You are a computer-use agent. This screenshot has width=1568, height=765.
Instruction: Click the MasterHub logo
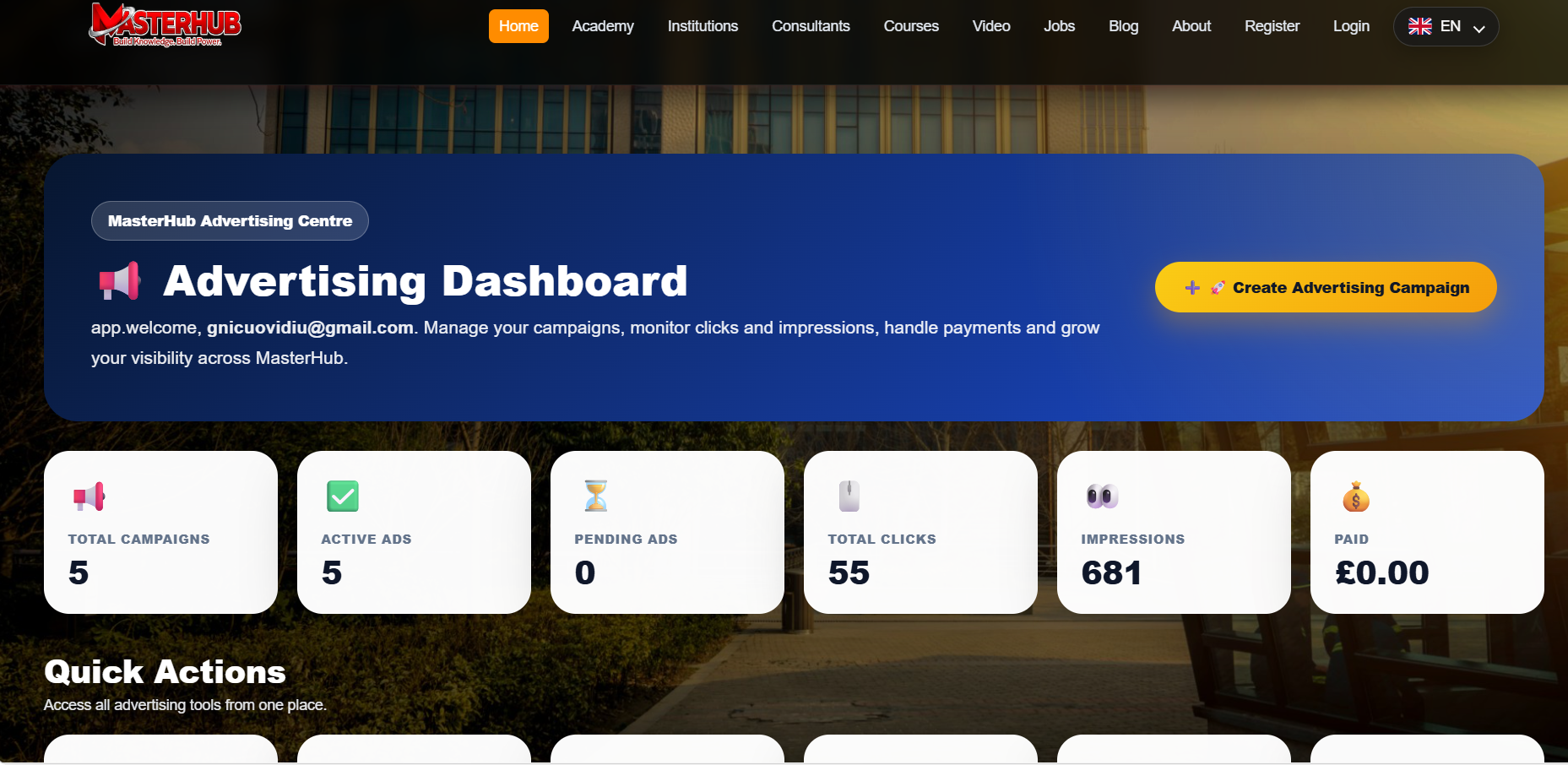(x=165, y=24)
